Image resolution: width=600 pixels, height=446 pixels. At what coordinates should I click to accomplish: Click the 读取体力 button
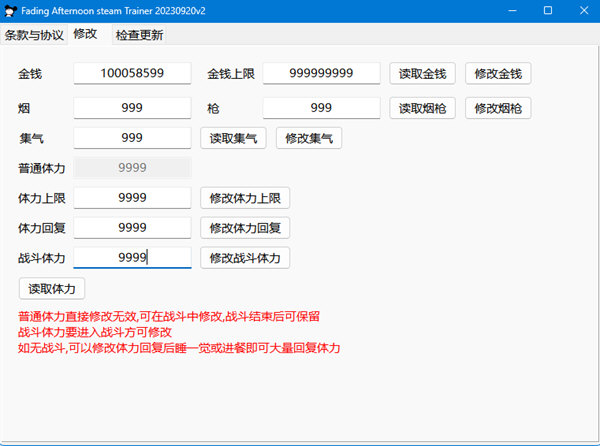[52, 288]
